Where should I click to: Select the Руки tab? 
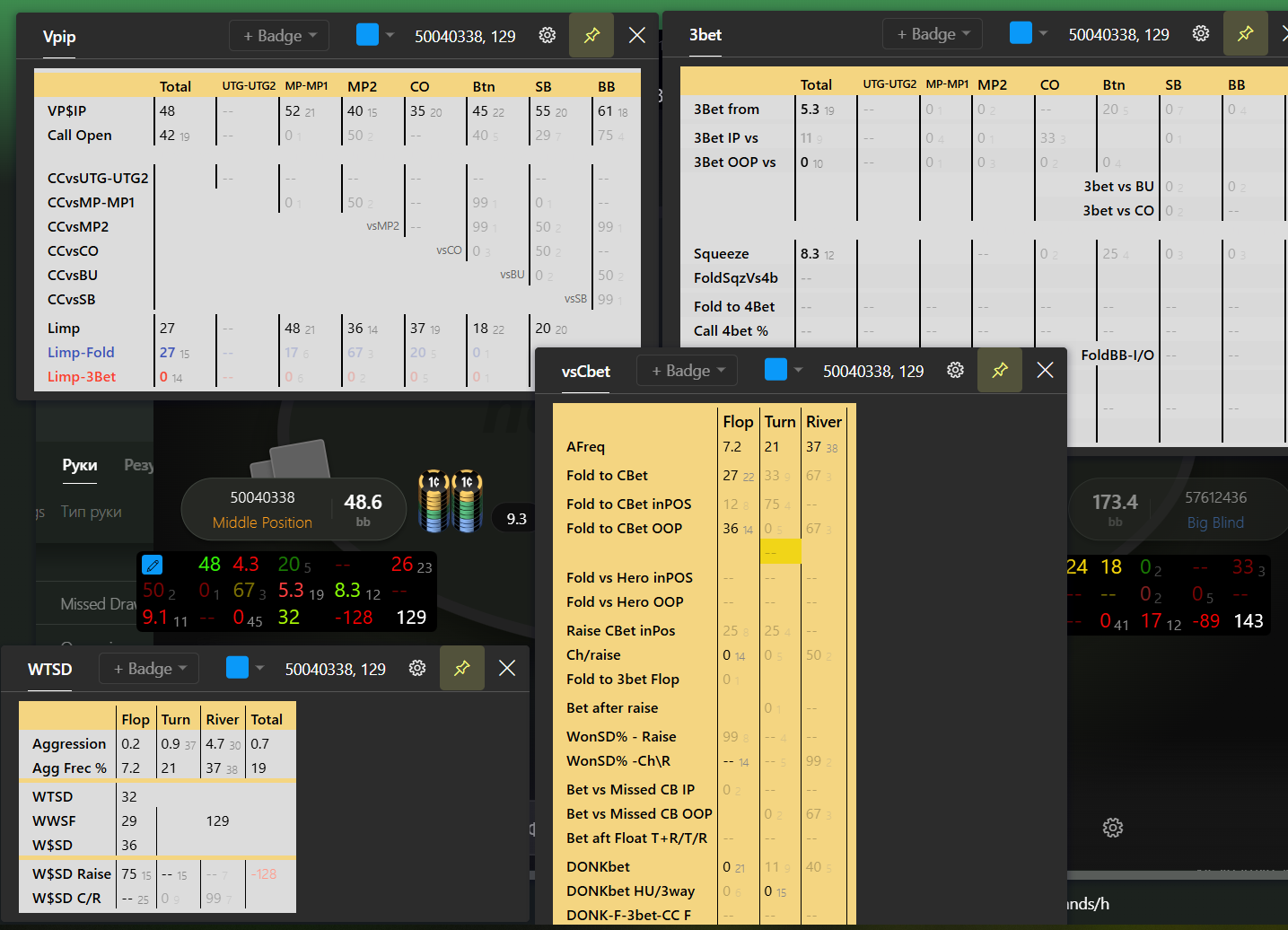[x=80, y=465]
